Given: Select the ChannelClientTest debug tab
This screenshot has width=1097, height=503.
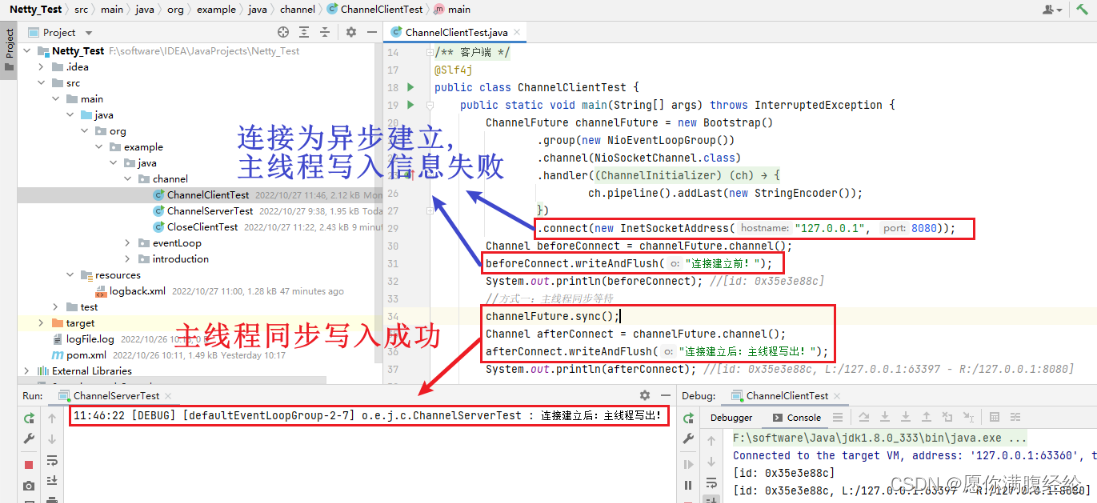Looking at the screenshot, I should click(788, 396).
